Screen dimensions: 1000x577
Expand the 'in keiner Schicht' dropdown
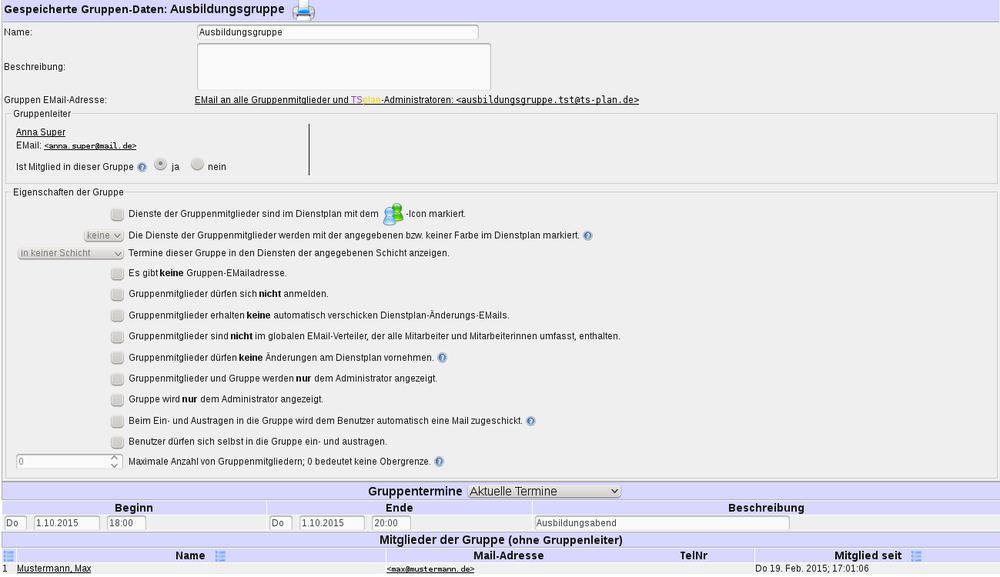pyautogui.click(x=70, y=253)
